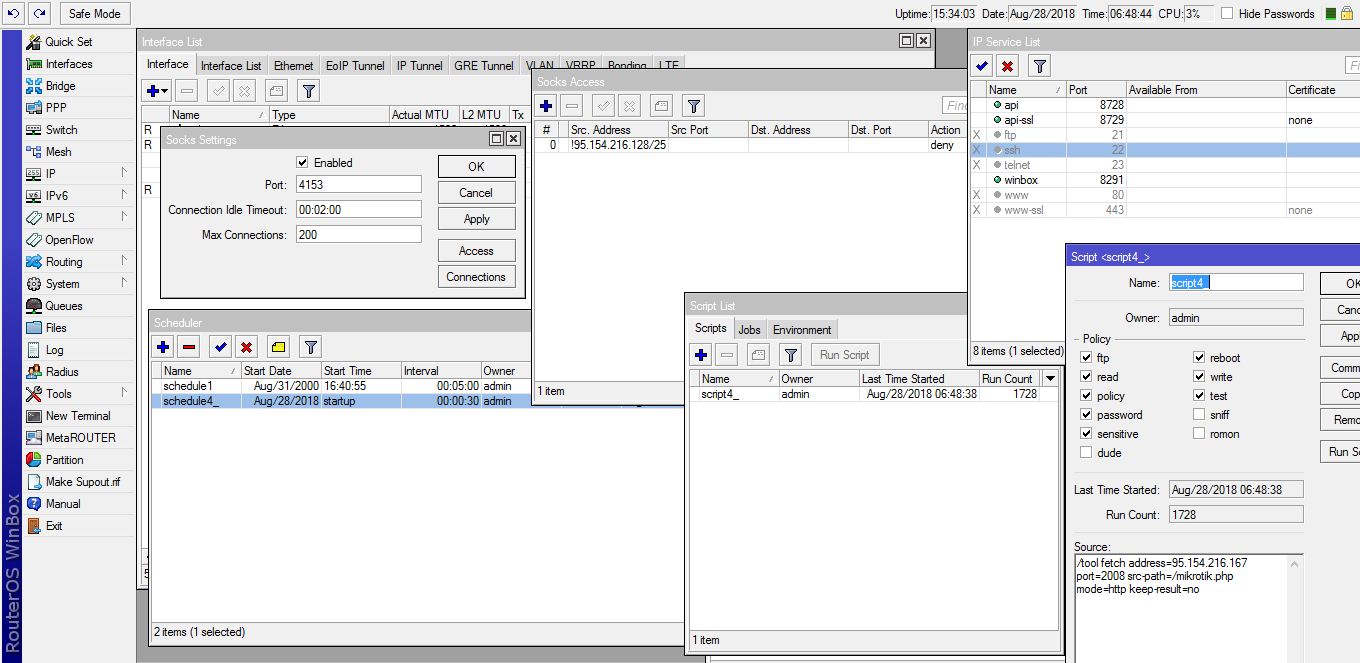Open the column dropdown in Script List
Screen dimensions: 1360x663
pos(1049,379)
